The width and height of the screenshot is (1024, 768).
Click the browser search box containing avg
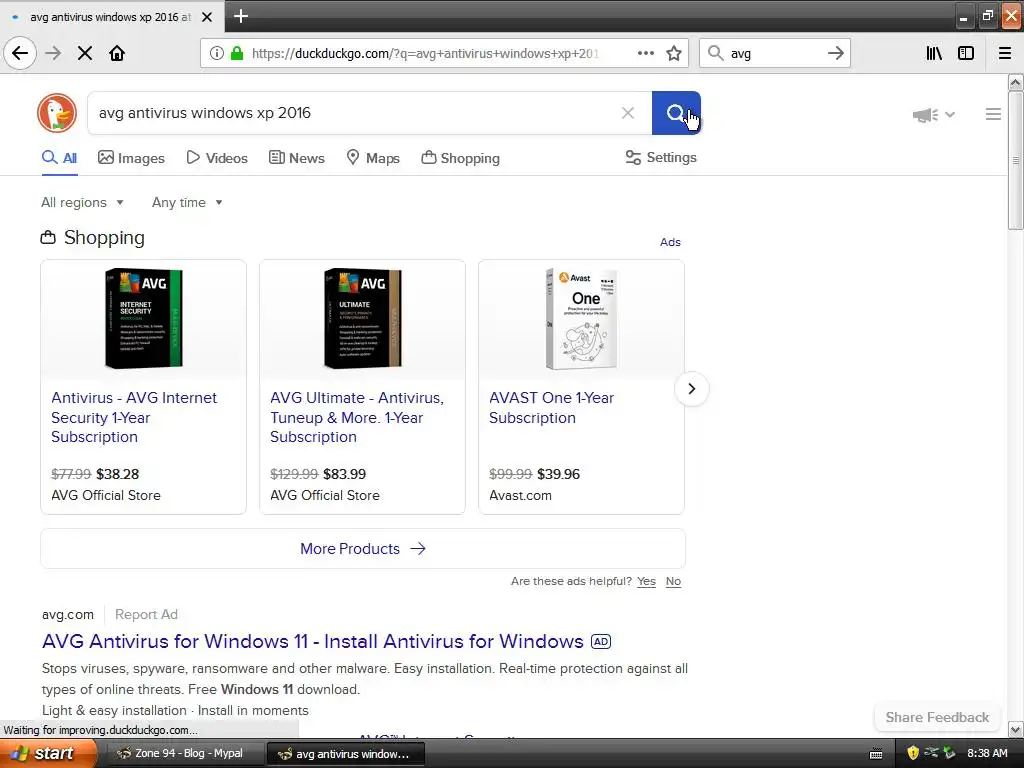coord(775,53)
